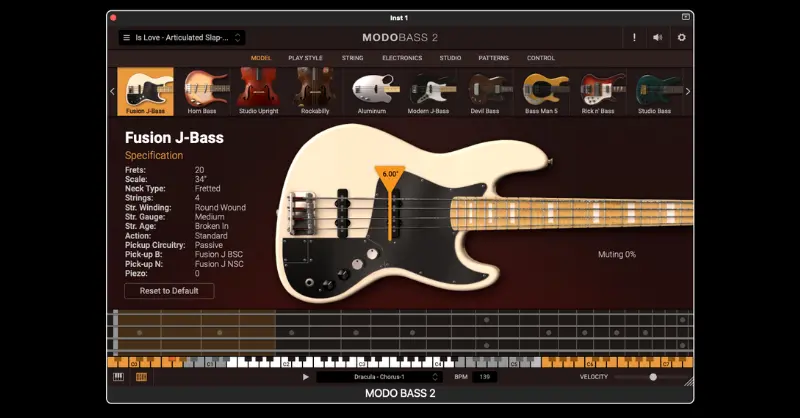Click preset up/down stepper arrows

(x=237, y=37)
